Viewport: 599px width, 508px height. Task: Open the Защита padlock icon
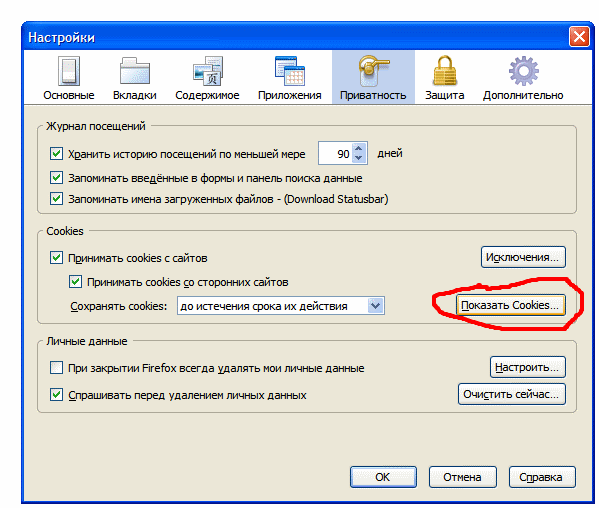pyautogui.click(x=445, y=71)
